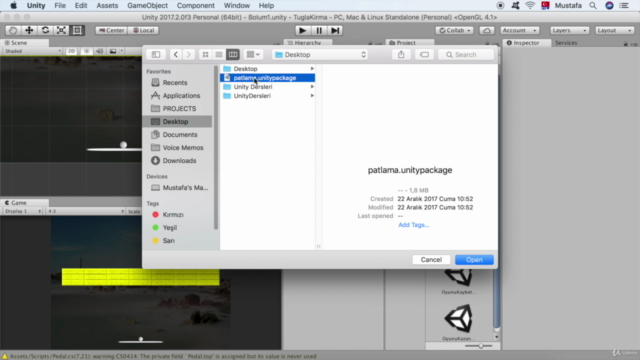The image size is (640, 360).
Task: Click the Add Tags link
Action: [x=413, y=225]
